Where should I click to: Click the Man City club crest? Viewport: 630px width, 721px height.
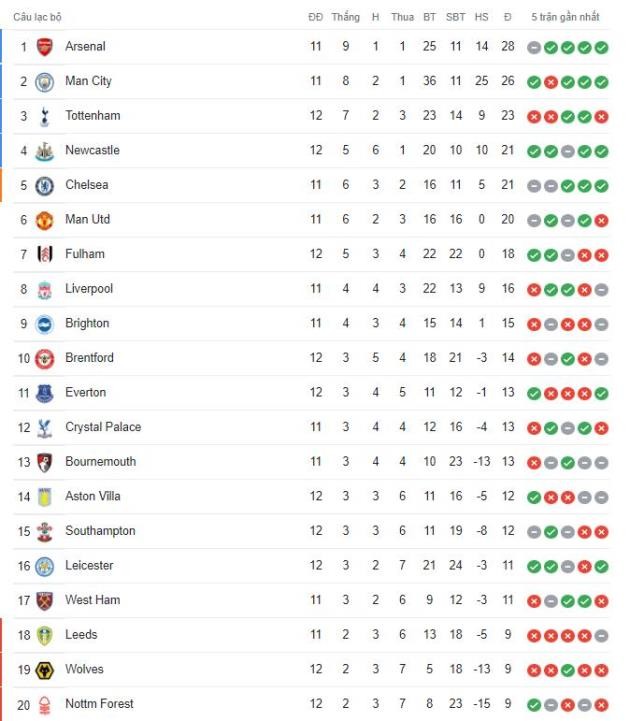[x=44, y=81]
